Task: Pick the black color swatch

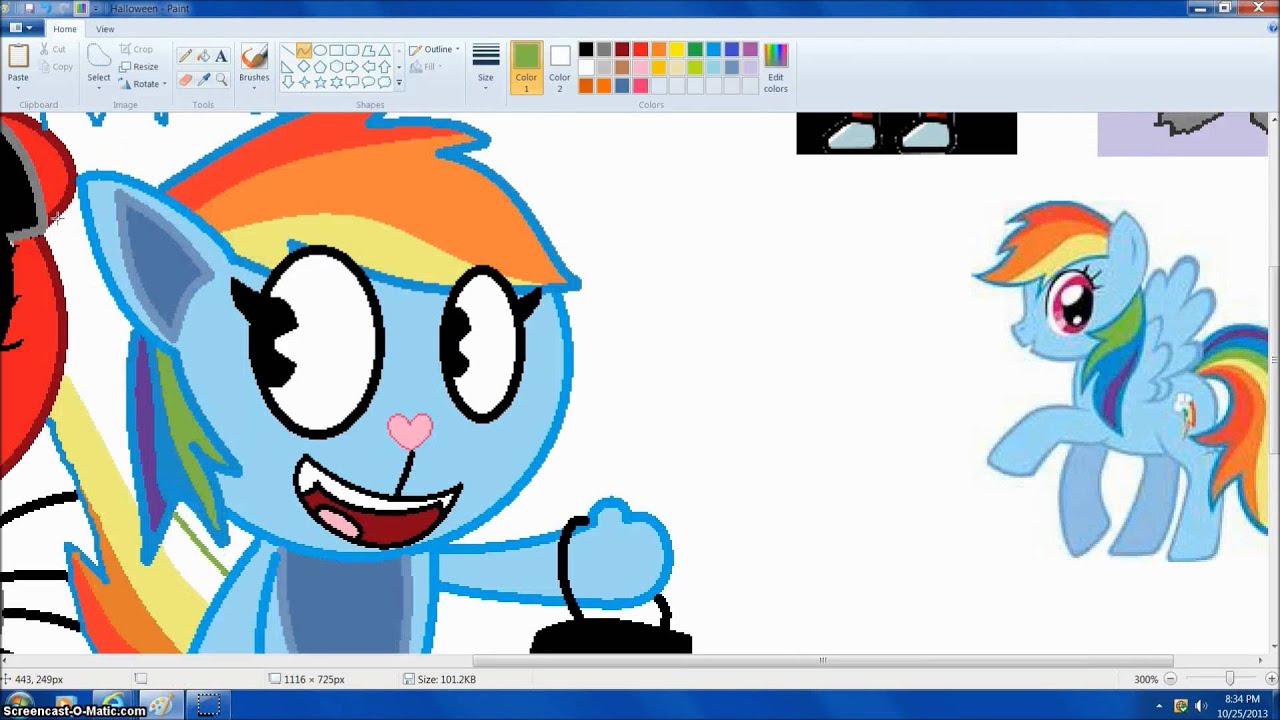Action: click(586, 50)
